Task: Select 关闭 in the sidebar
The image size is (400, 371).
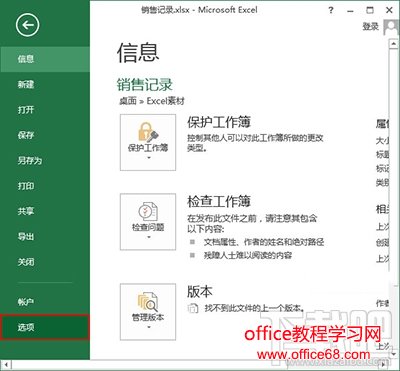Action: (x=45, y=262)
